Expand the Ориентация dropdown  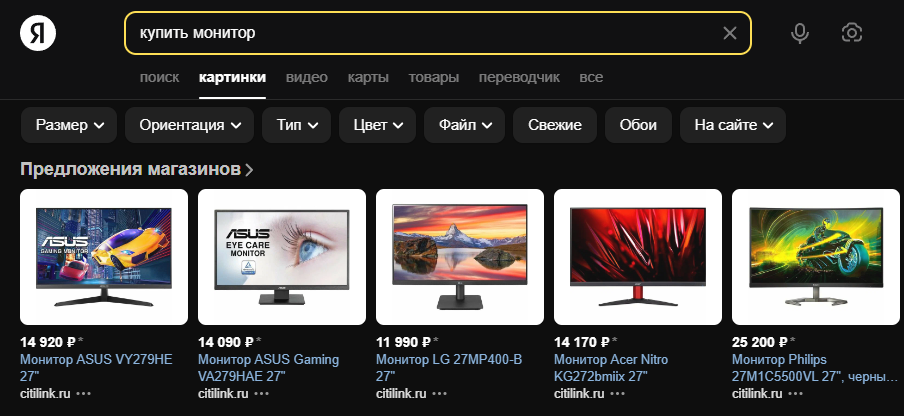[189, 125]
